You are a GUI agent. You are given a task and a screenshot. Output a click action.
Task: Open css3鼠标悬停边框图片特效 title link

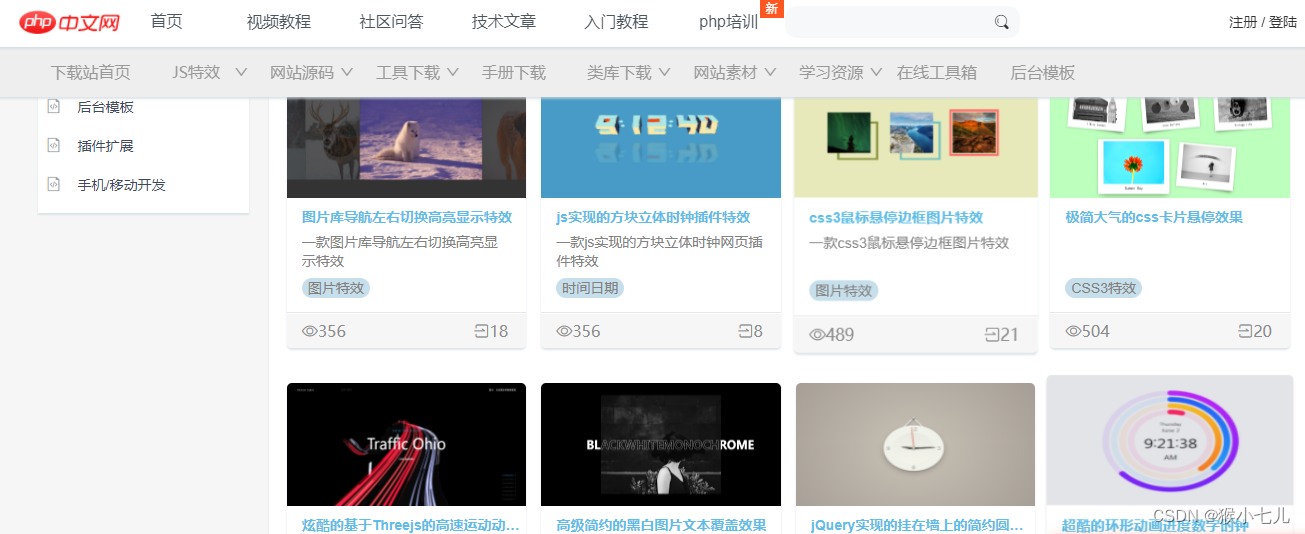[896, 217]
